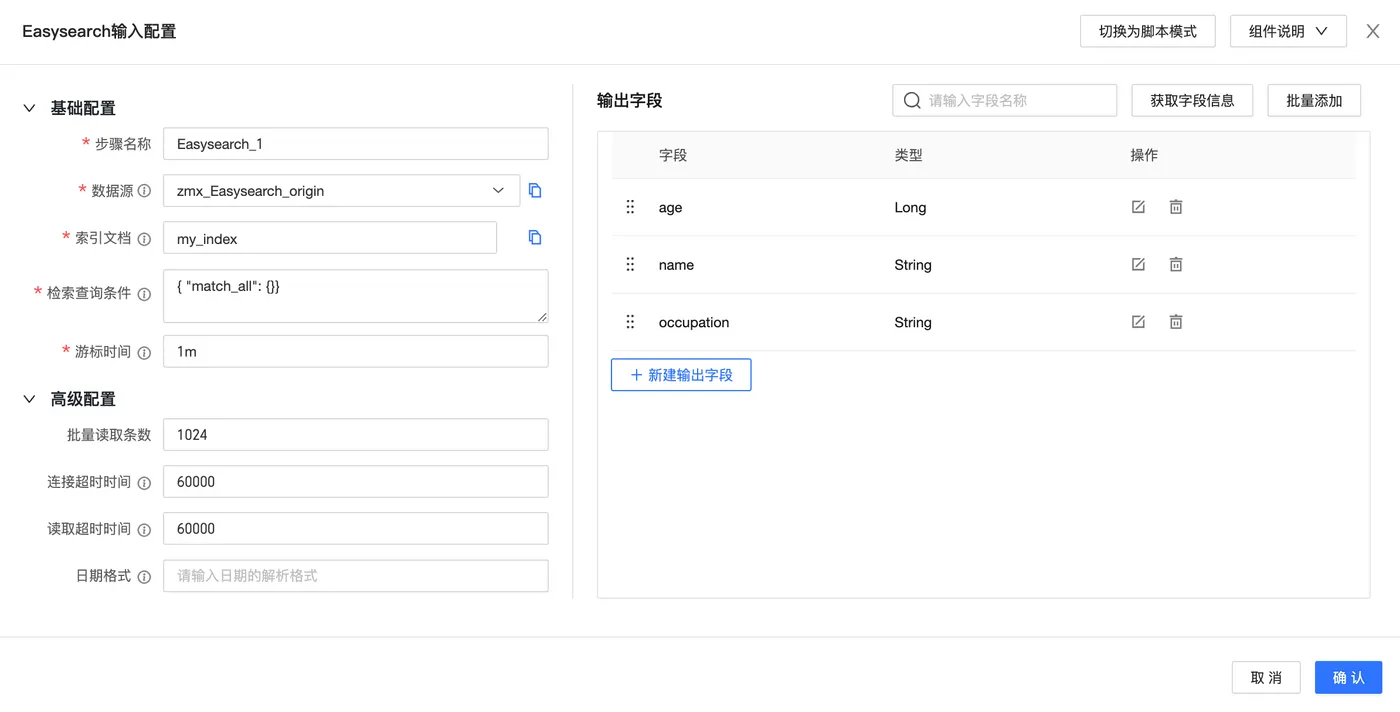Viewport: 1400px width, 712px height.
Task: Collapse the 基础配置 section
Action: click(x=29, y=108)
